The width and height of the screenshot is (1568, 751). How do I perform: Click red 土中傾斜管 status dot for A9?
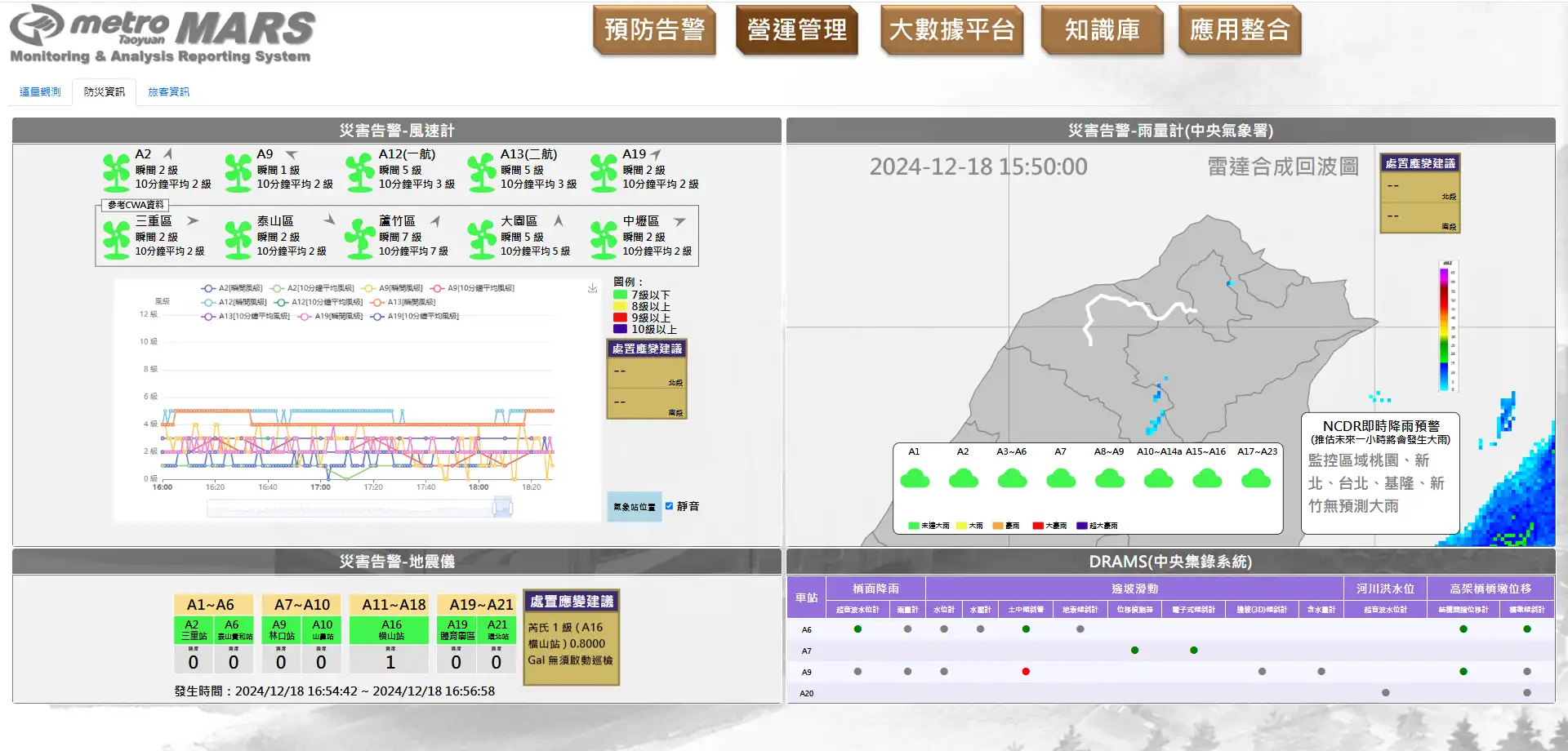1026,672
